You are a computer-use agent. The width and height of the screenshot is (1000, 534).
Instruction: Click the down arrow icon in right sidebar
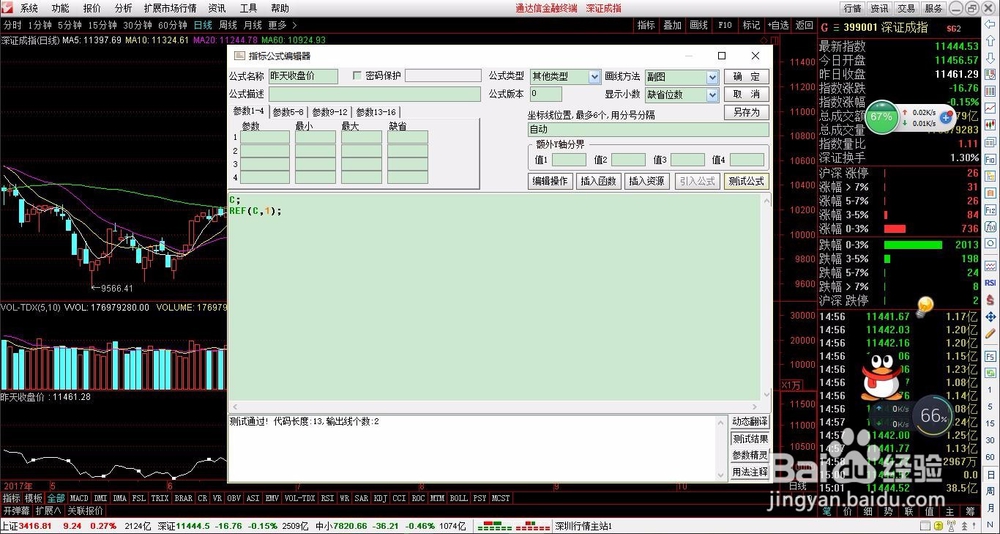coord(990,58)
